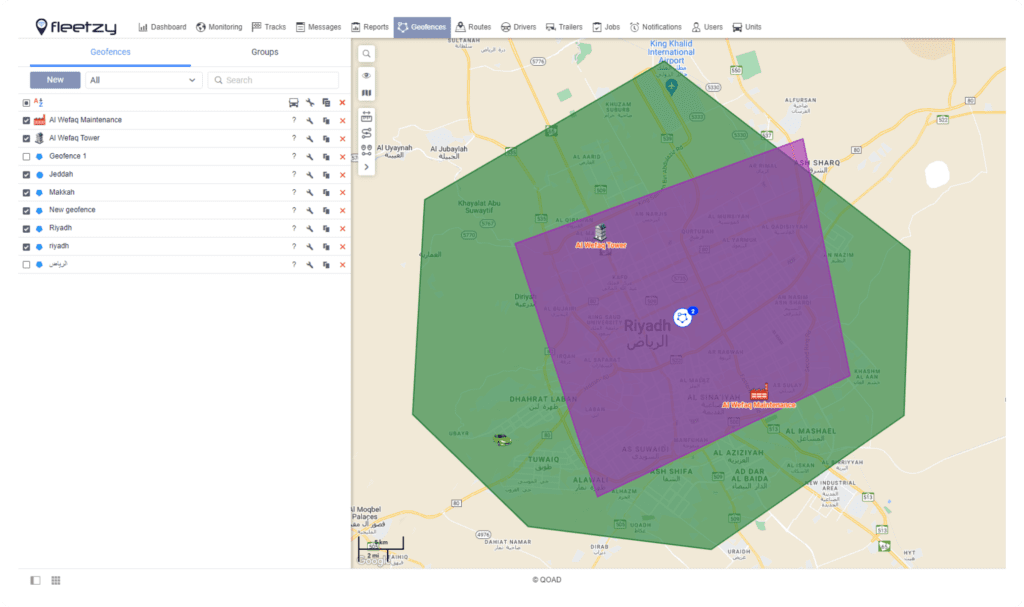The height and width of the screenshot is (607, 1024).
Task: Click the New geofence button
Action: coord(55,80)
